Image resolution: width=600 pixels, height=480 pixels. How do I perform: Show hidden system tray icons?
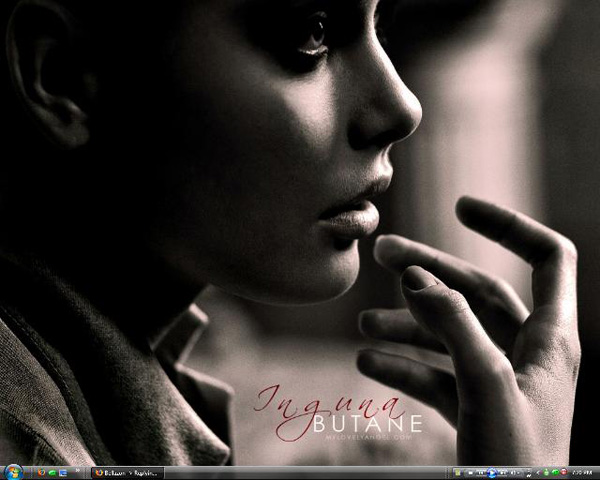[x=537, y=472]
